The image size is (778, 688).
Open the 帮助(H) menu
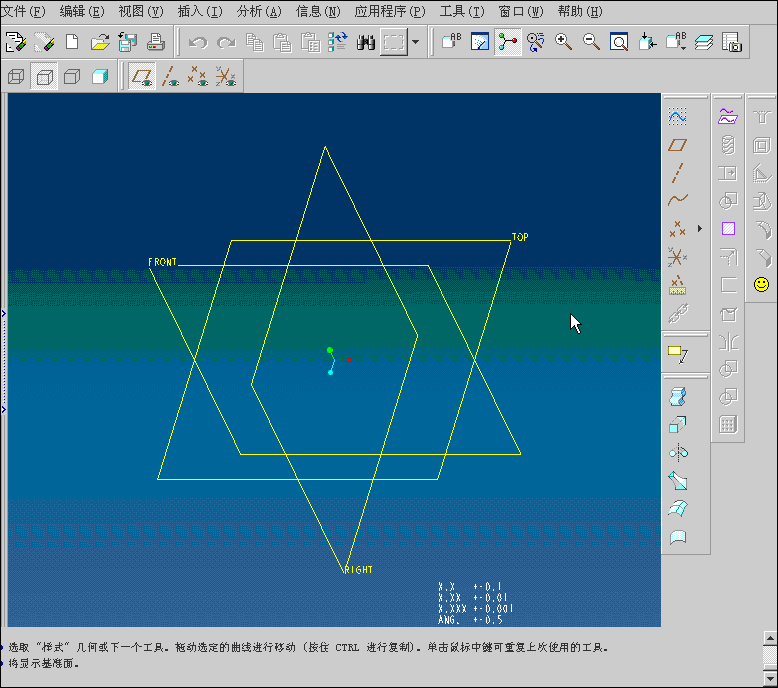point(580,11)
